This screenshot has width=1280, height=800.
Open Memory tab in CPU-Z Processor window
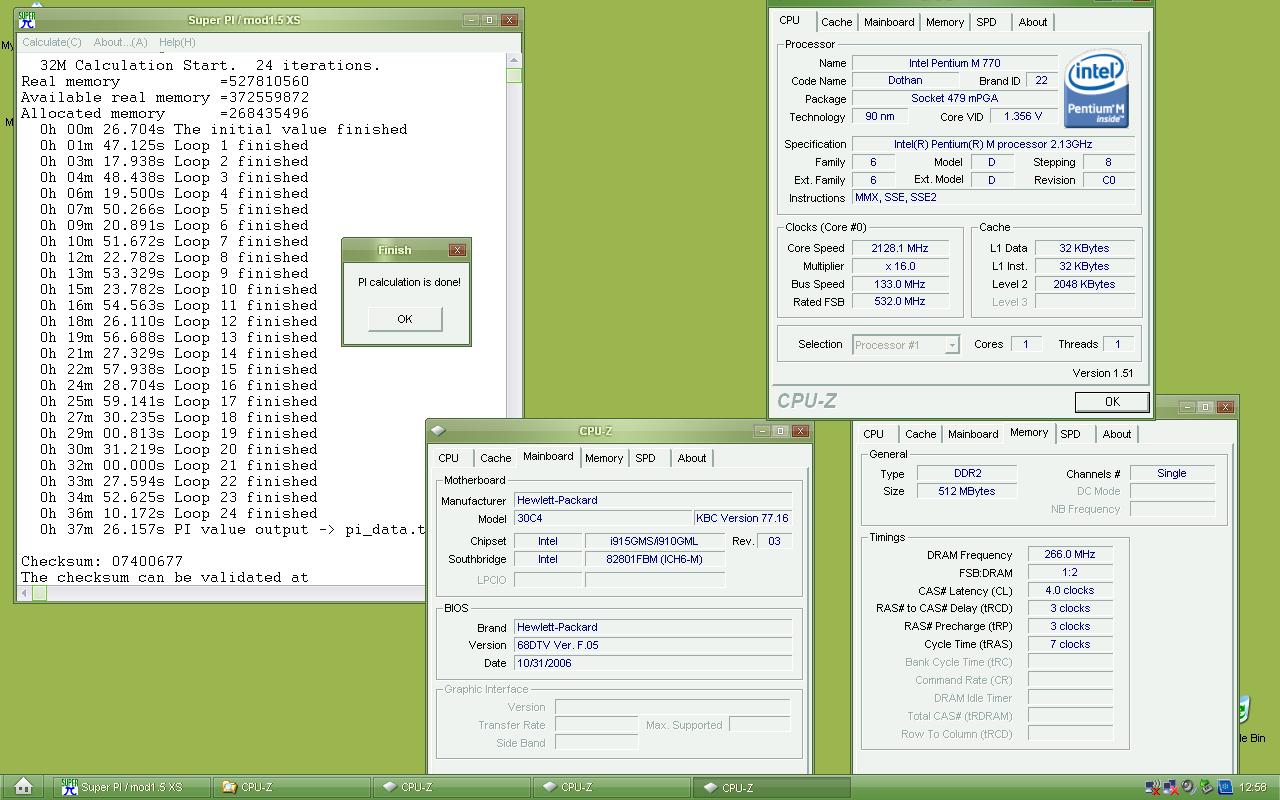click(944, 22)
